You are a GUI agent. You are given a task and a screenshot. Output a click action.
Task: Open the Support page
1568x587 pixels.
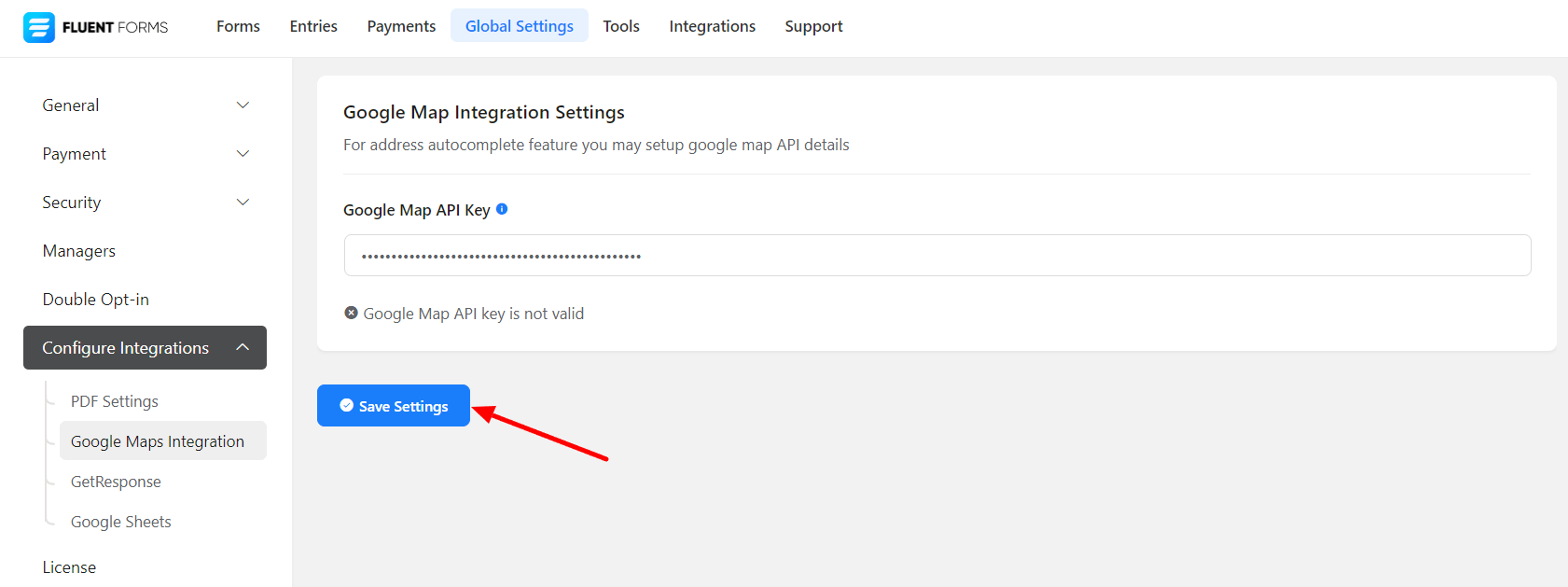tap(813, 26)
